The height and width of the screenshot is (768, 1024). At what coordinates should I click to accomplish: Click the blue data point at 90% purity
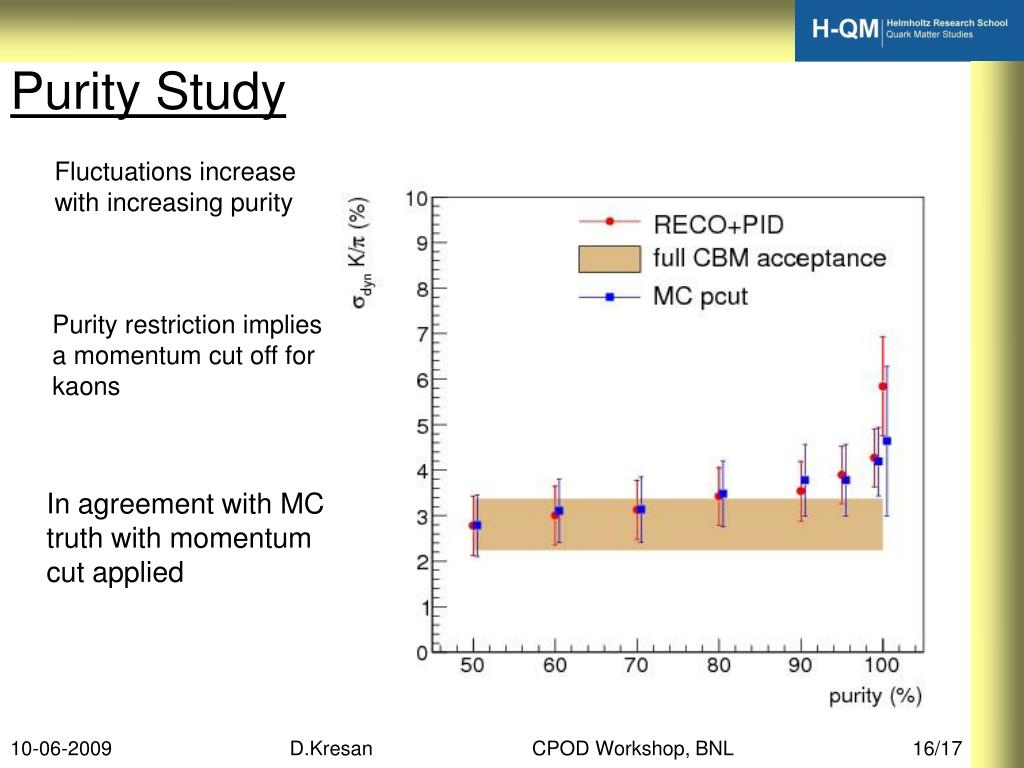(x=805, y=481)
